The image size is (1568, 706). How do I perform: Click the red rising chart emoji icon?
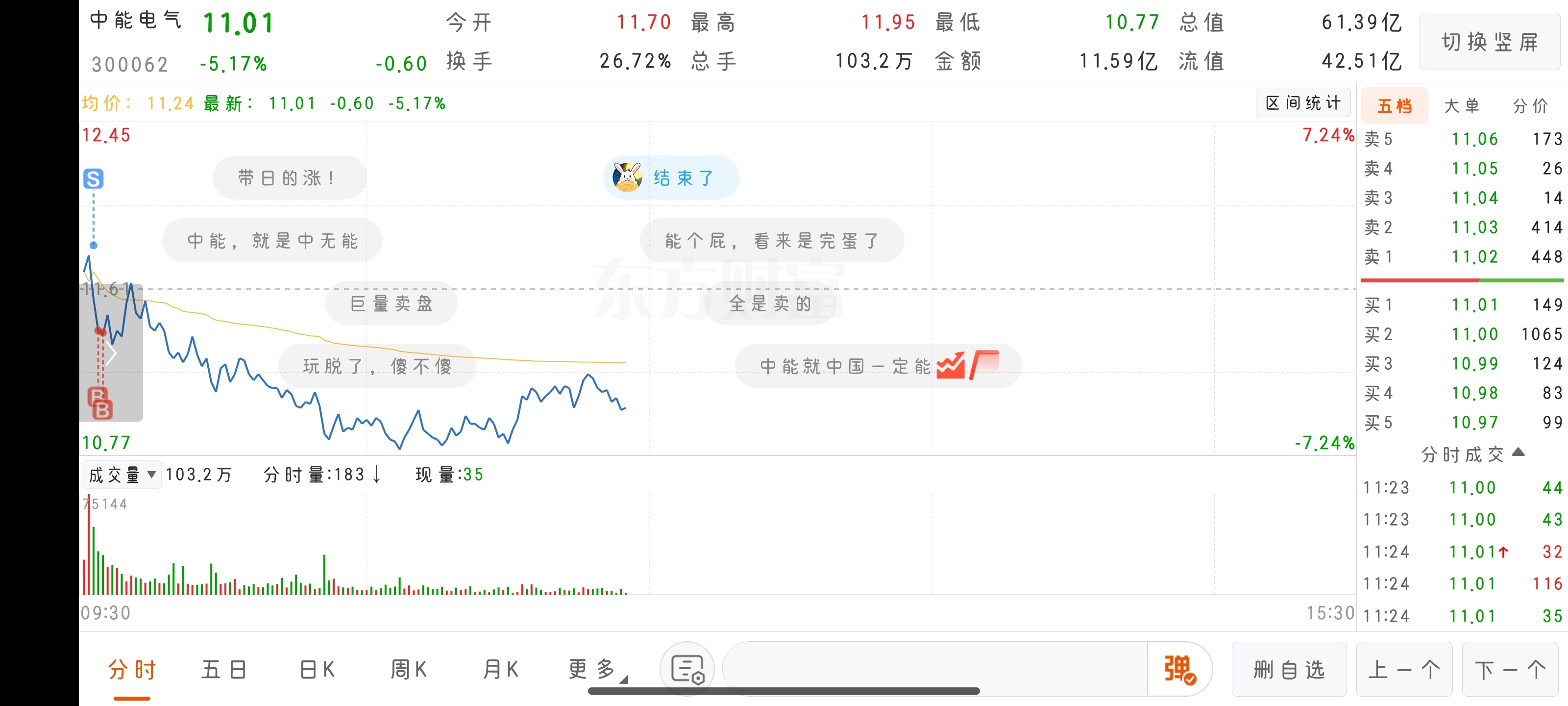pos(950,365)
